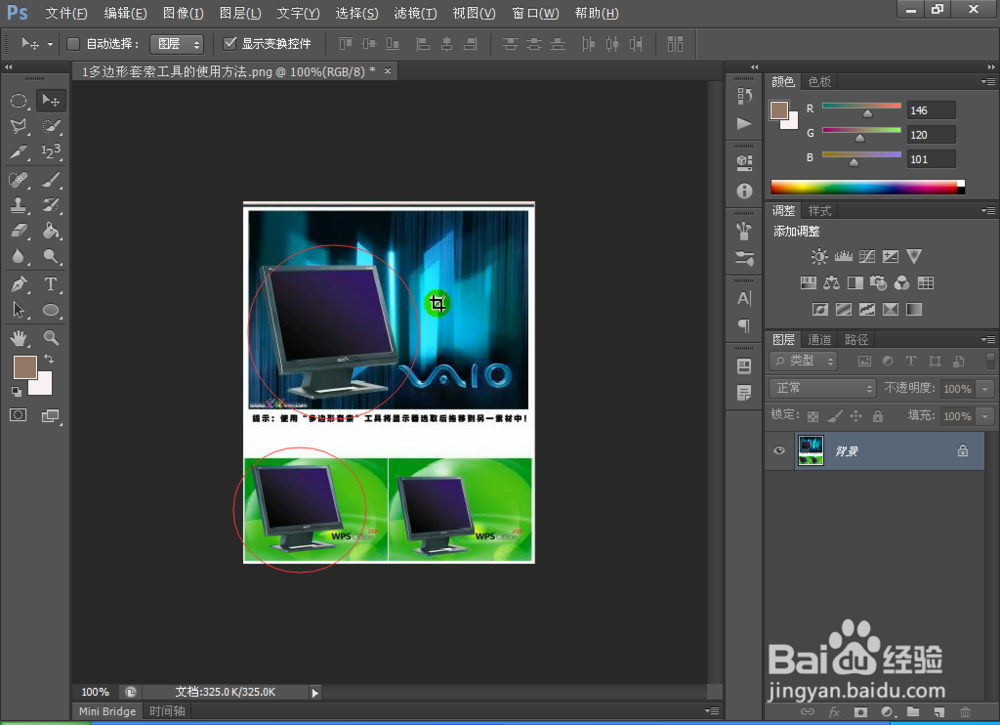Open the Info panel icon
Screen dimensions: 1000x725
pyautogui.click(x=744, y=191)
